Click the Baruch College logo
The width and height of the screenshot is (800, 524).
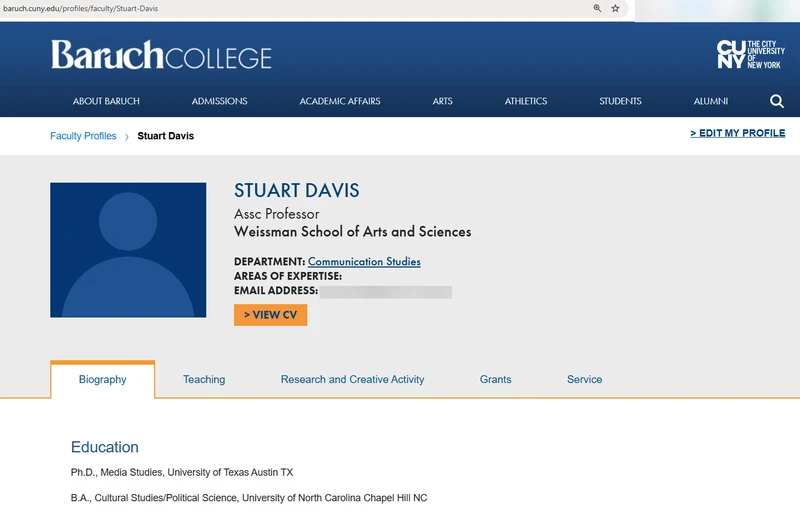click(161, 55)
